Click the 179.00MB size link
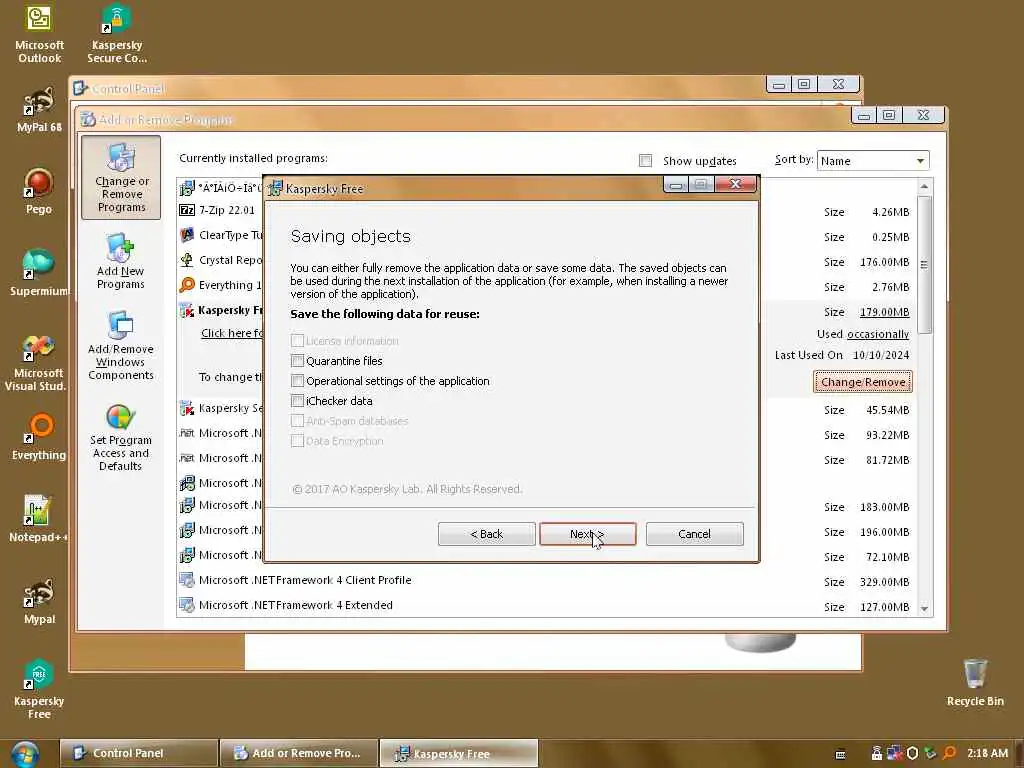Image resolution: width=1024 pixels, height=768 pixels. (884, 312)
